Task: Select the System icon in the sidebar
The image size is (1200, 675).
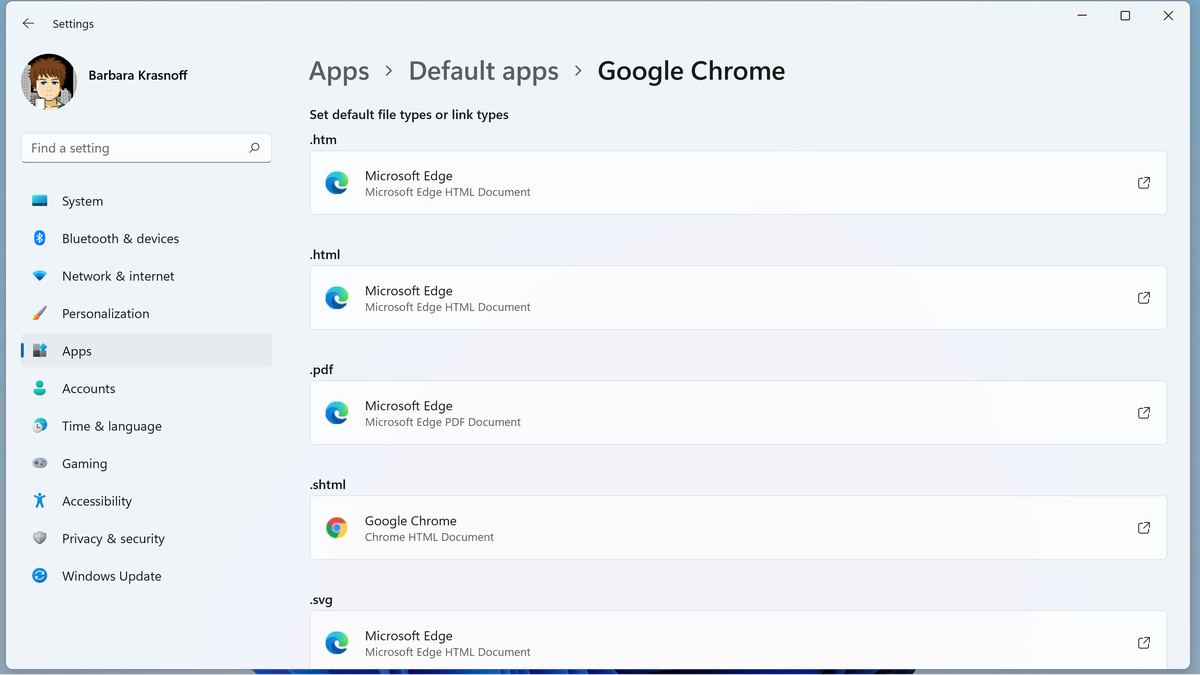Action: [x=40, y=201]
